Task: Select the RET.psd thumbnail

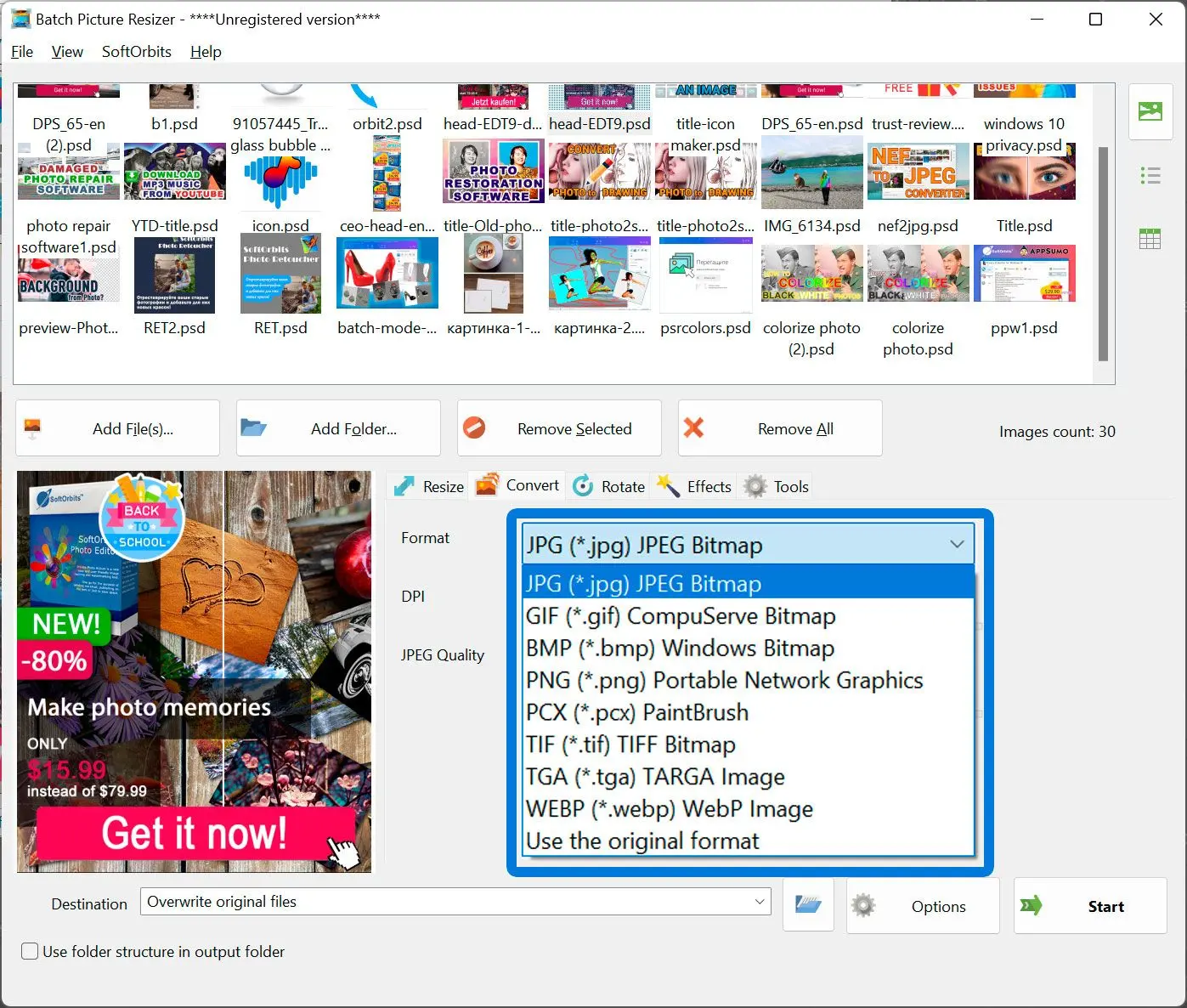Action: (280, 275)
